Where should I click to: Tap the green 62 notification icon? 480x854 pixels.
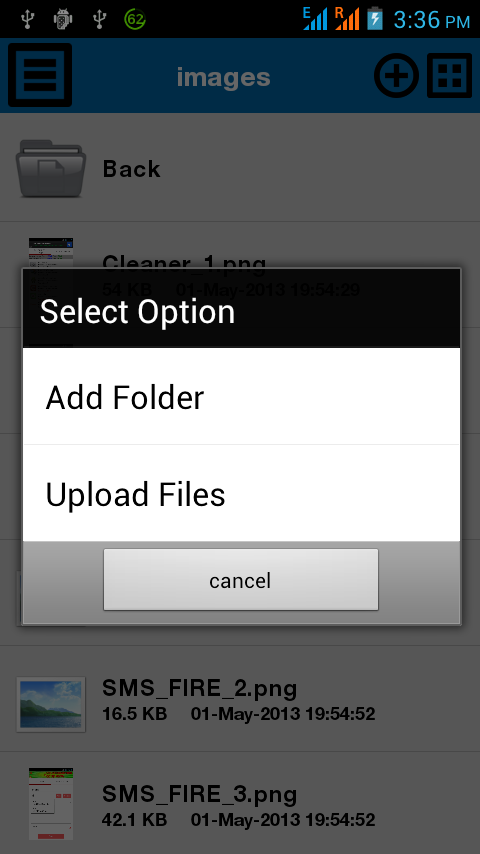[135, 20]
